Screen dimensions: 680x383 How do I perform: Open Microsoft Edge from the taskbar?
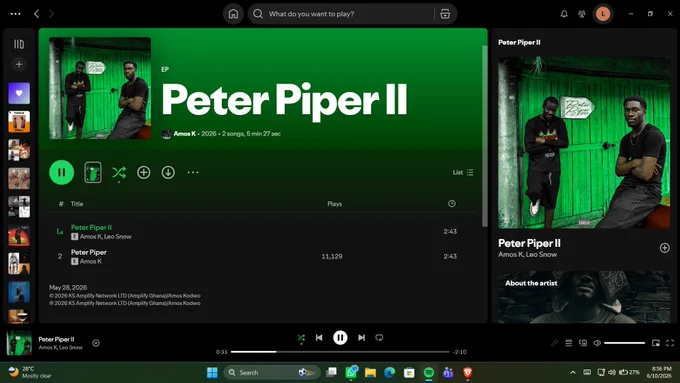(x=389, y=372)
